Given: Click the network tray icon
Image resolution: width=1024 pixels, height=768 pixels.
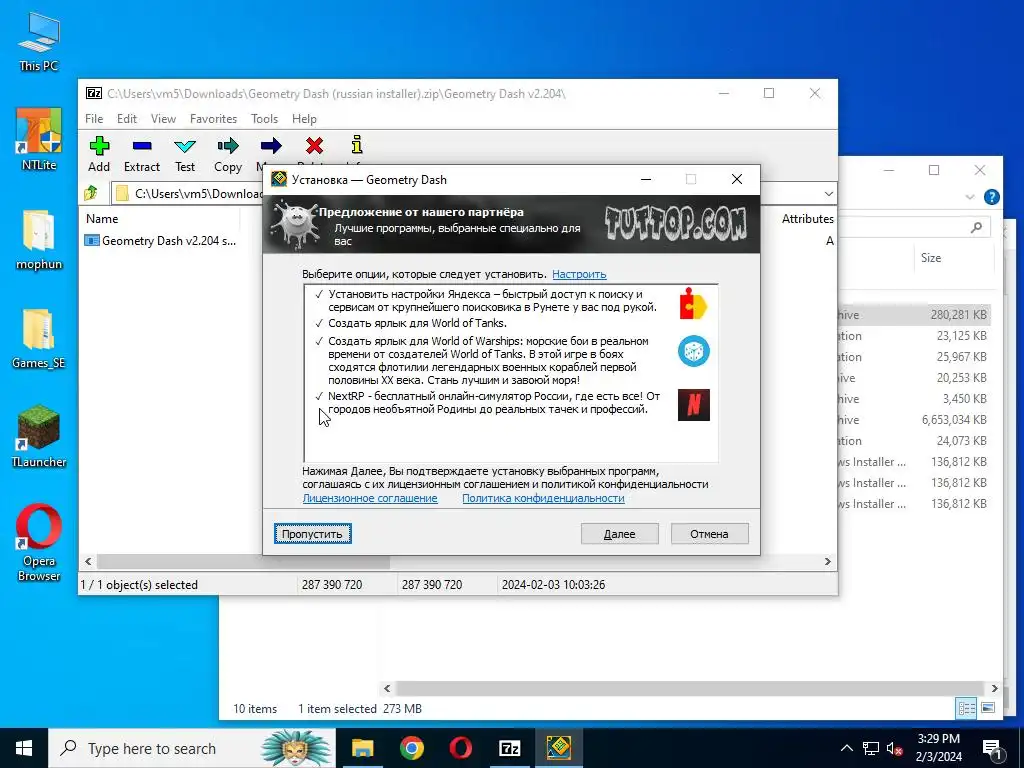Looking at the screenshot, I should (x=871, y=748).
